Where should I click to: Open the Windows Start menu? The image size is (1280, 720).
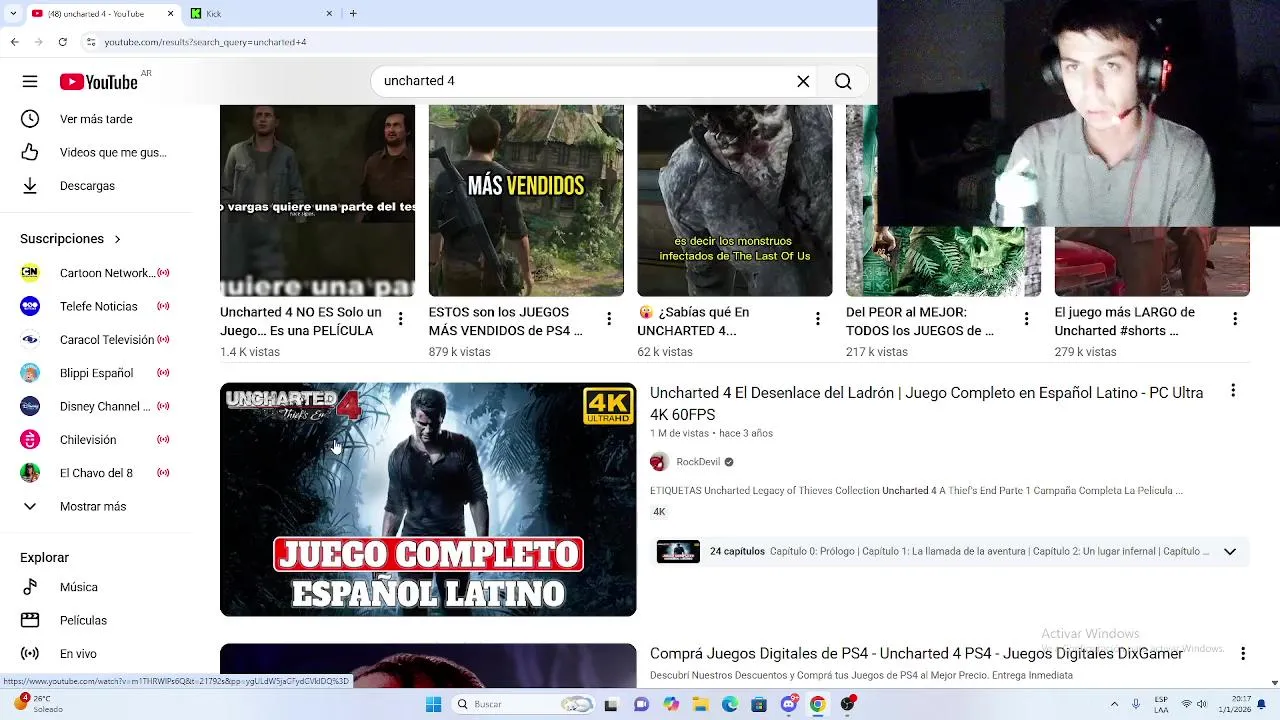pyautogui.click(x=433, y=704)
